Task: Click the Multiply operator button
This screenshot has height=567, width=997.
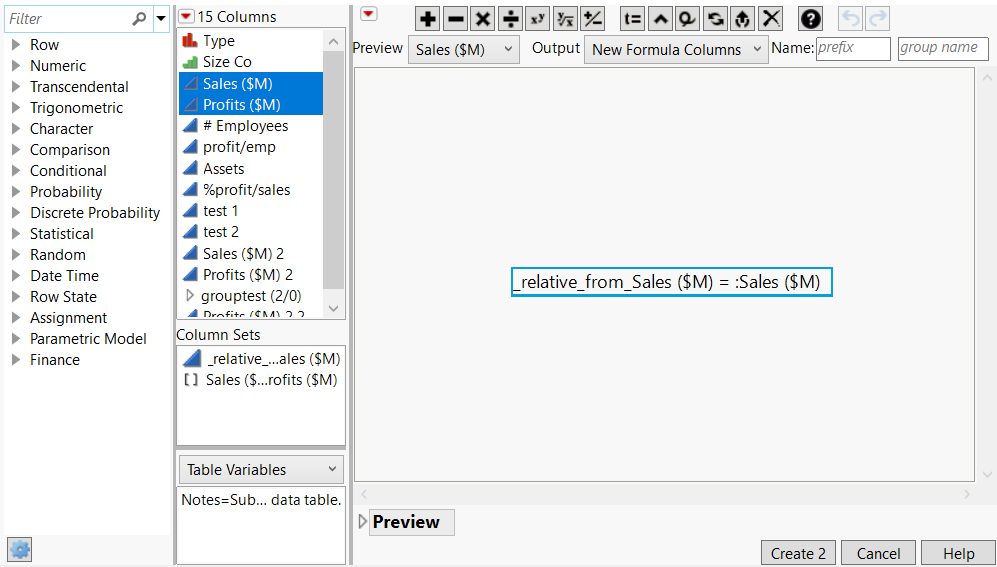Action: click(x=483, y=19)
